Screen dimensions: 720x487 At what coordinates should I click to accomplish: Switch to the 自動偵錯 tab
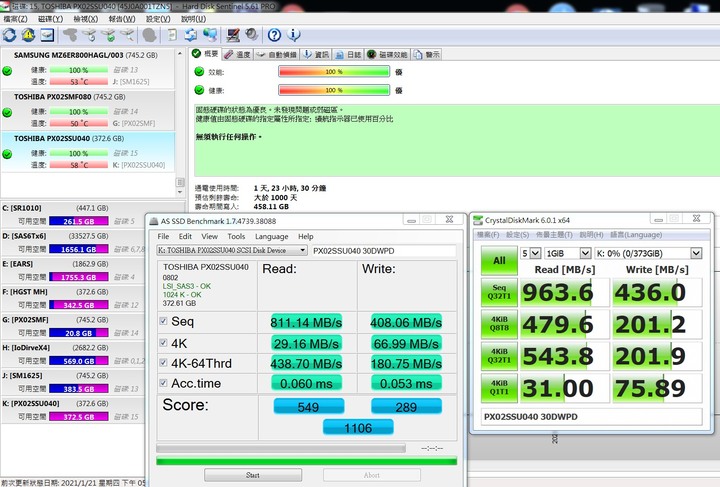276,55
